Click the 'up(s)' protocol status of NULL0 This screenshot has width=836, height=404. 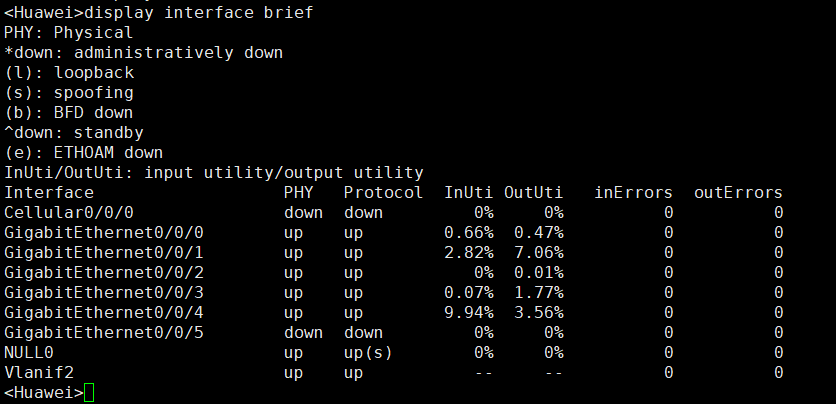coord(368,352)
